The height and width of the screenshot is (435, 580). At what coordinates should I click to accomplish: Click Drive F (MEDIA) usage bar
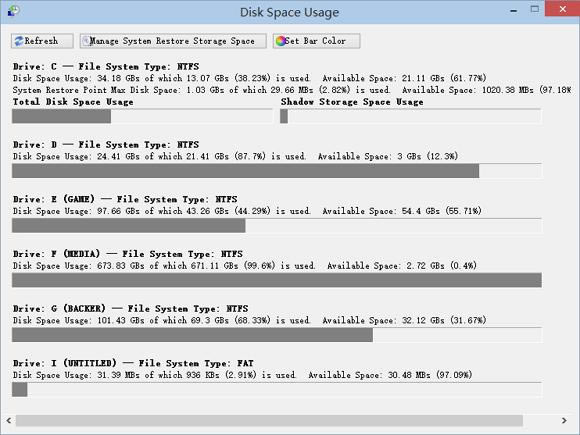click(x=277, y=280)
